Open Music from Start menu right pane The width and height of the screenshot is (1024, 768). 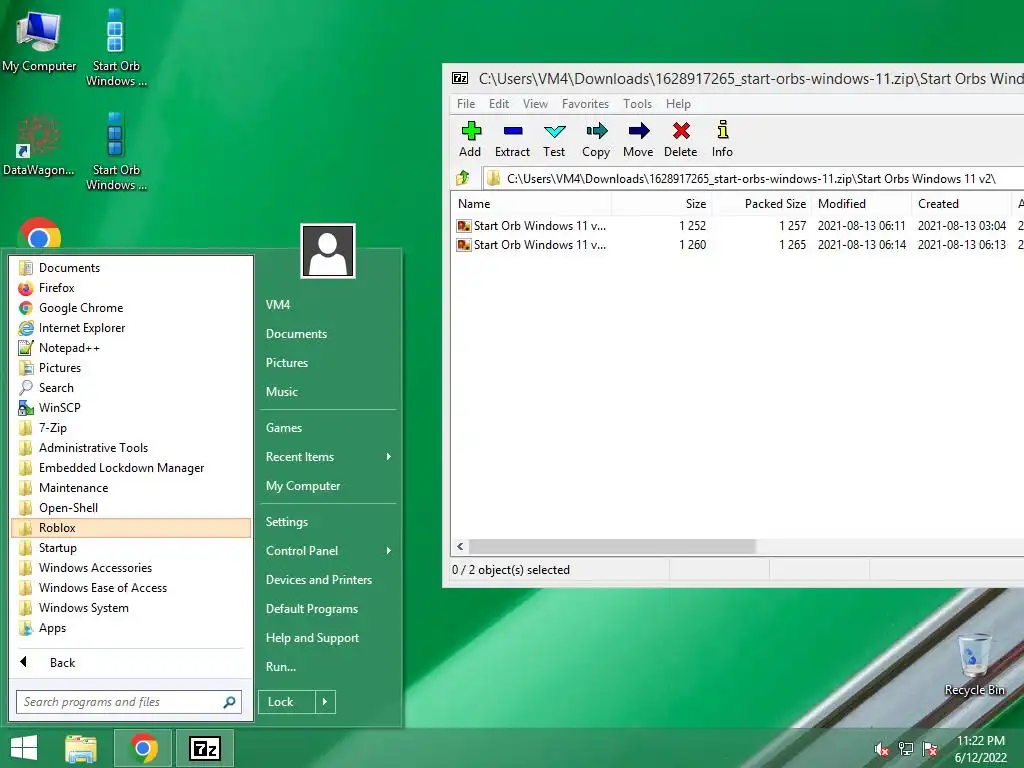[x=328, y=392]
